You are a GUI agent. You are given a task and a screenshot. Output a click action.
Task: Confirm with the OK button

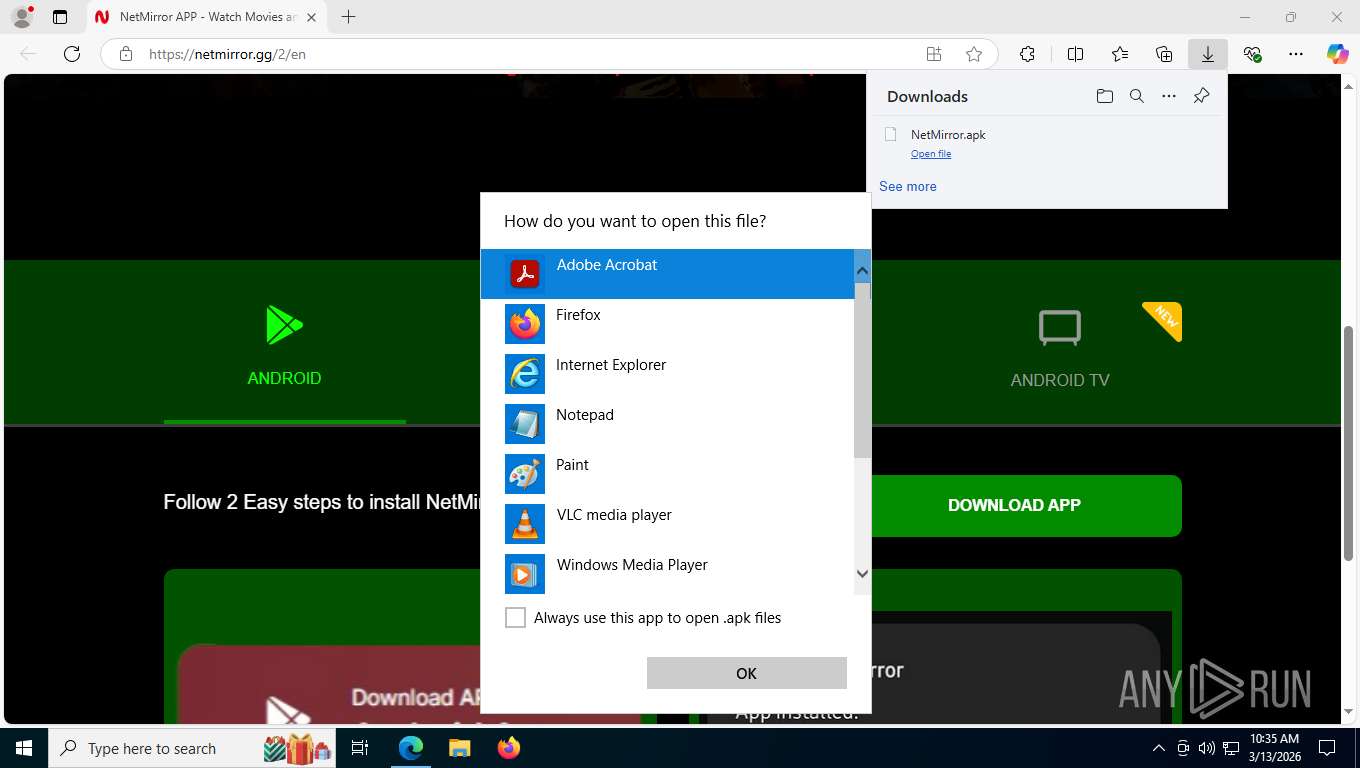pyautogui.click(x=747, y=673)
